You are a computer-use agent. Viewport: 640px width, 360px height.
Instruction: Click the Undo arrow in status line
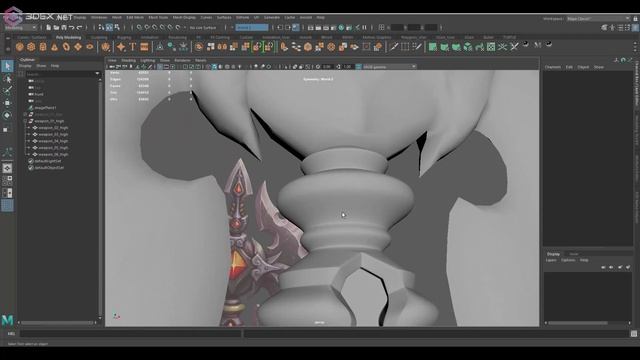pyautogui.click(x=72, y=27)
